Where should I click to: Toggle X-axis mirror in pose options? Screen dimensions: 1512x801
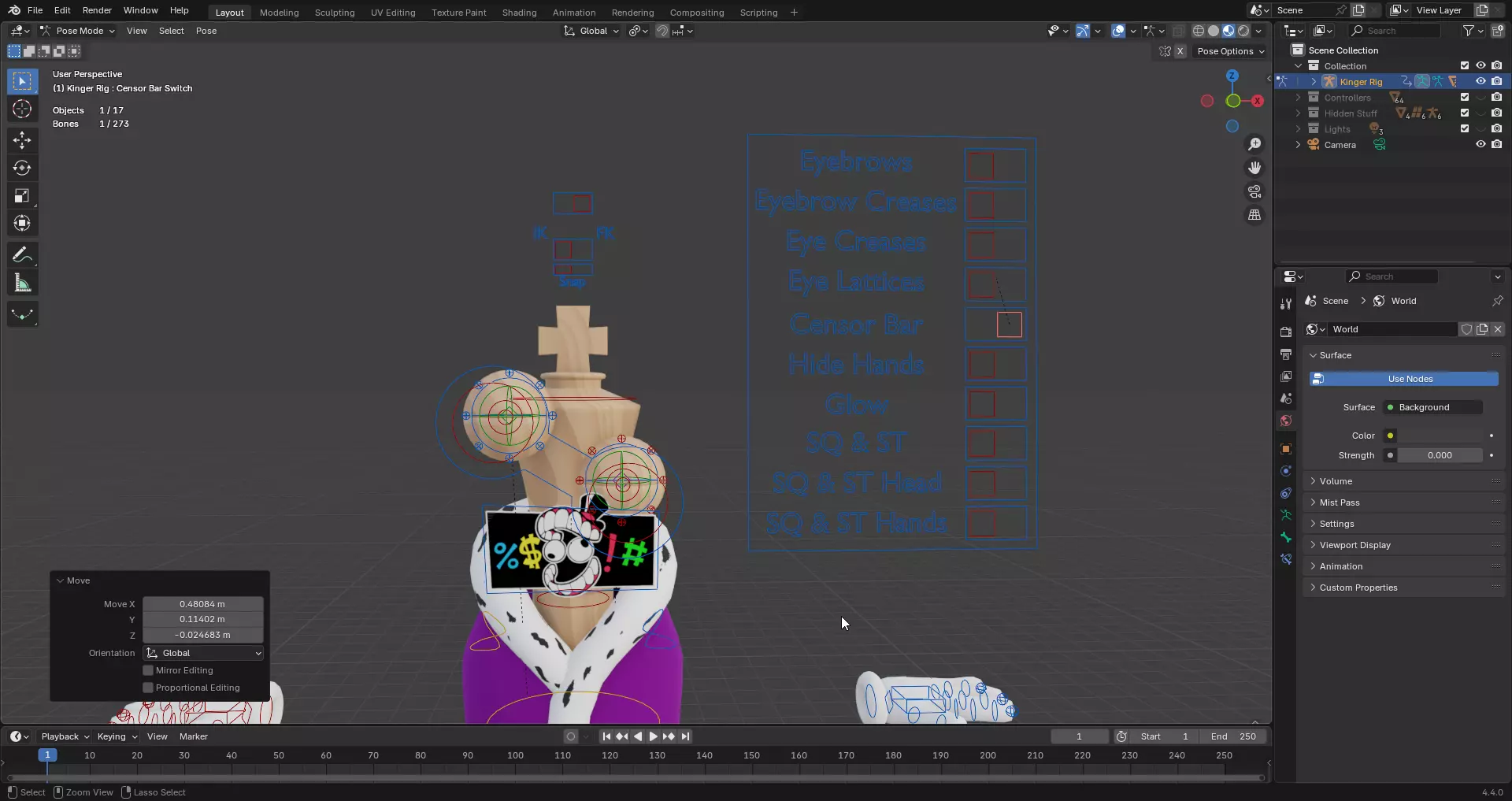1180,51
